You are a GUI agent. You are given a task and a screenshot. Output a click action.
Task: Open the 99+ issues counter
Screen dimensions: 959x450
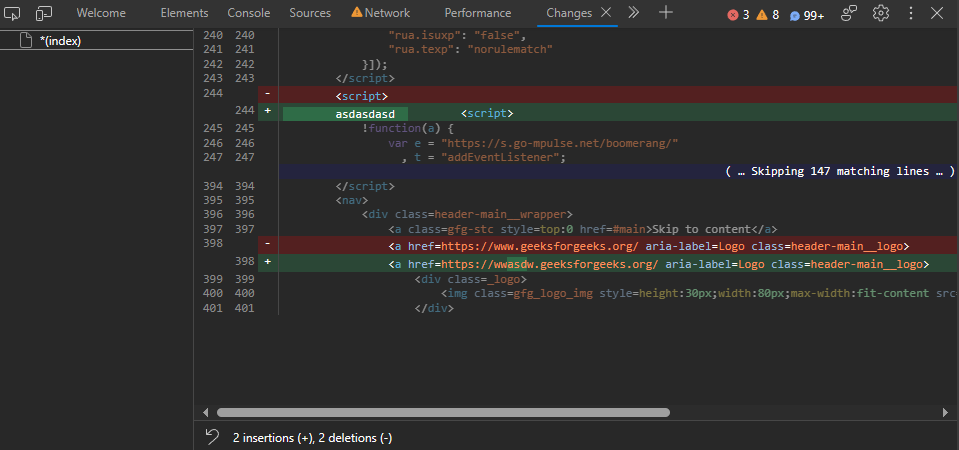807,14
